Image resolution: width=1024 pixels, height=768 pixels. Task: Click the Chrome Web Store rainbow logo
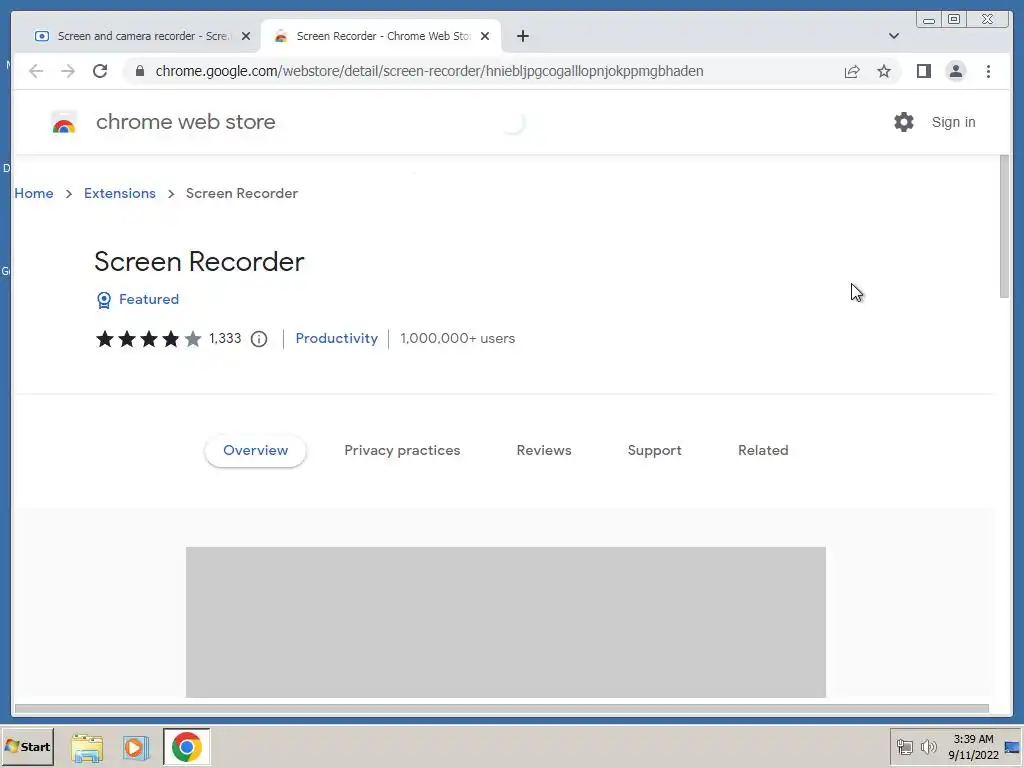click(x=64, y=123)
